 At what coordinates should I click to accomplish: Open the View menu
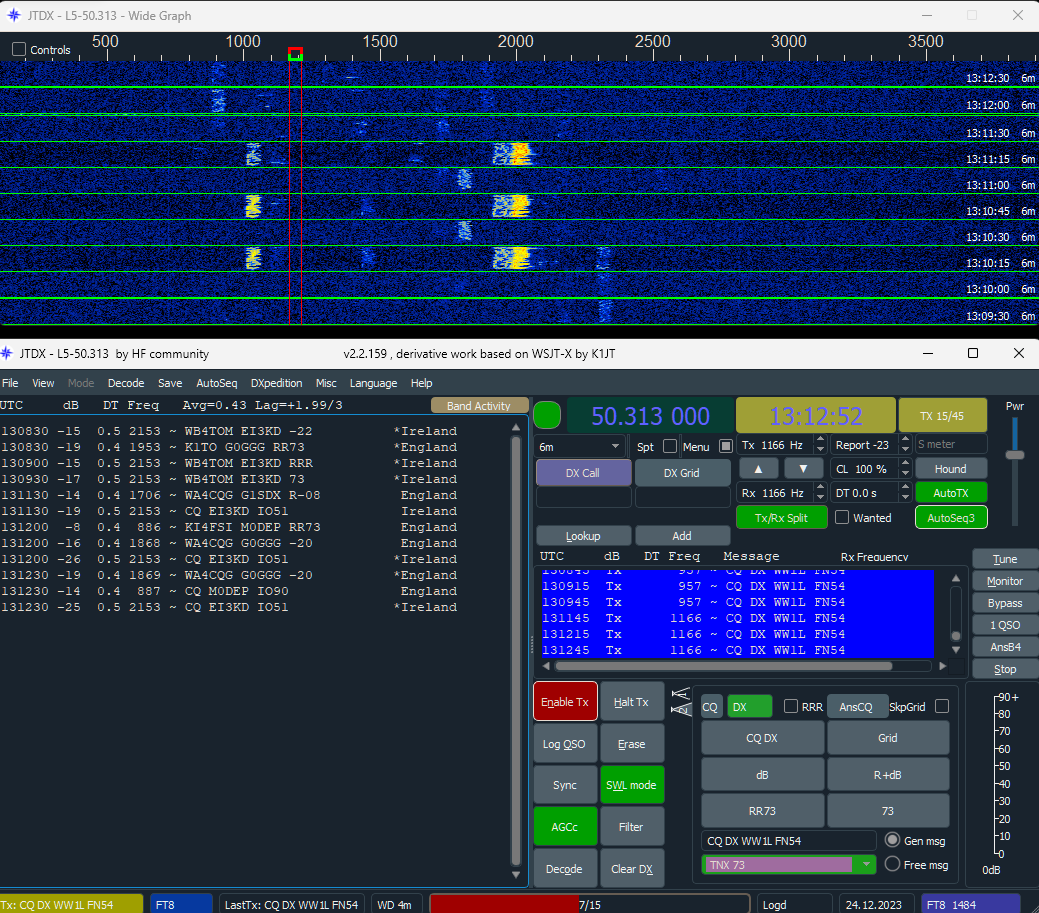pos(43,383)
